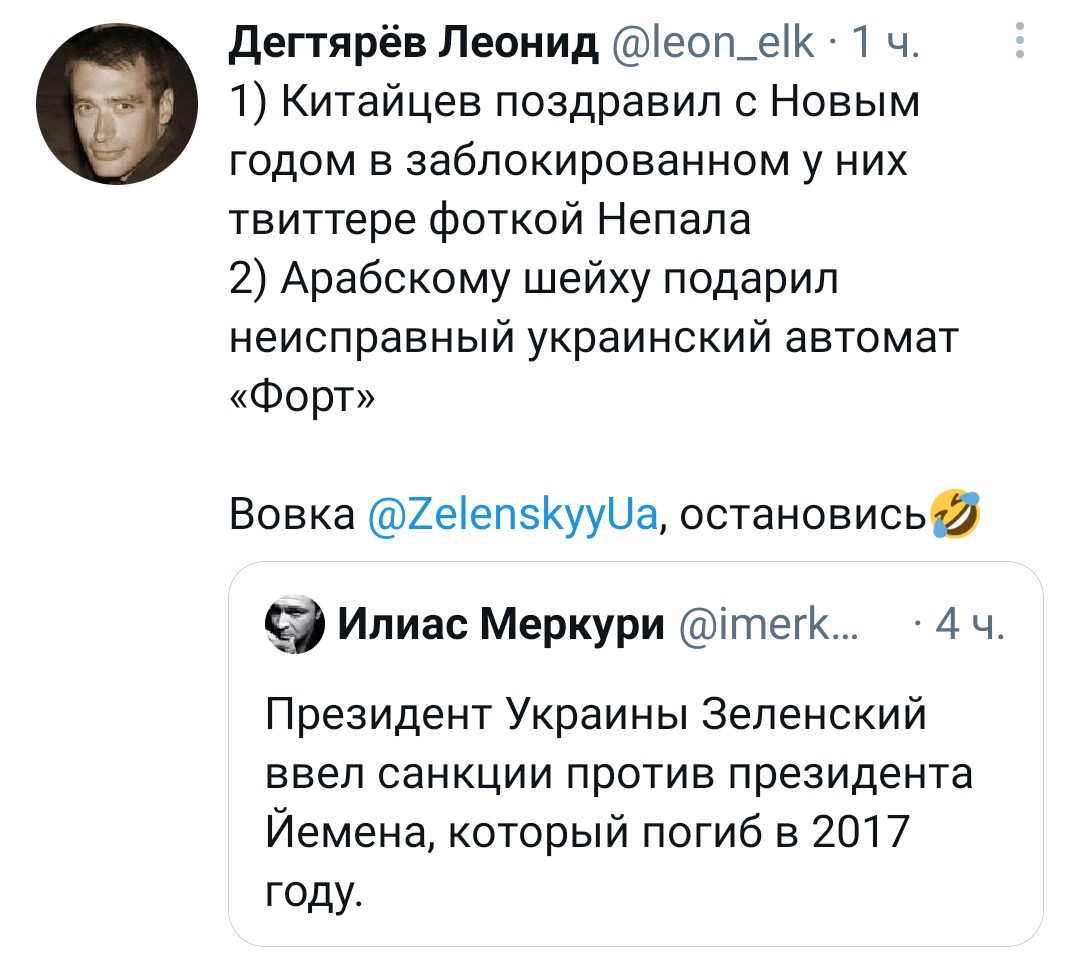
Task: Open the author name Дегтярёв Леонид
Action: 413,43
